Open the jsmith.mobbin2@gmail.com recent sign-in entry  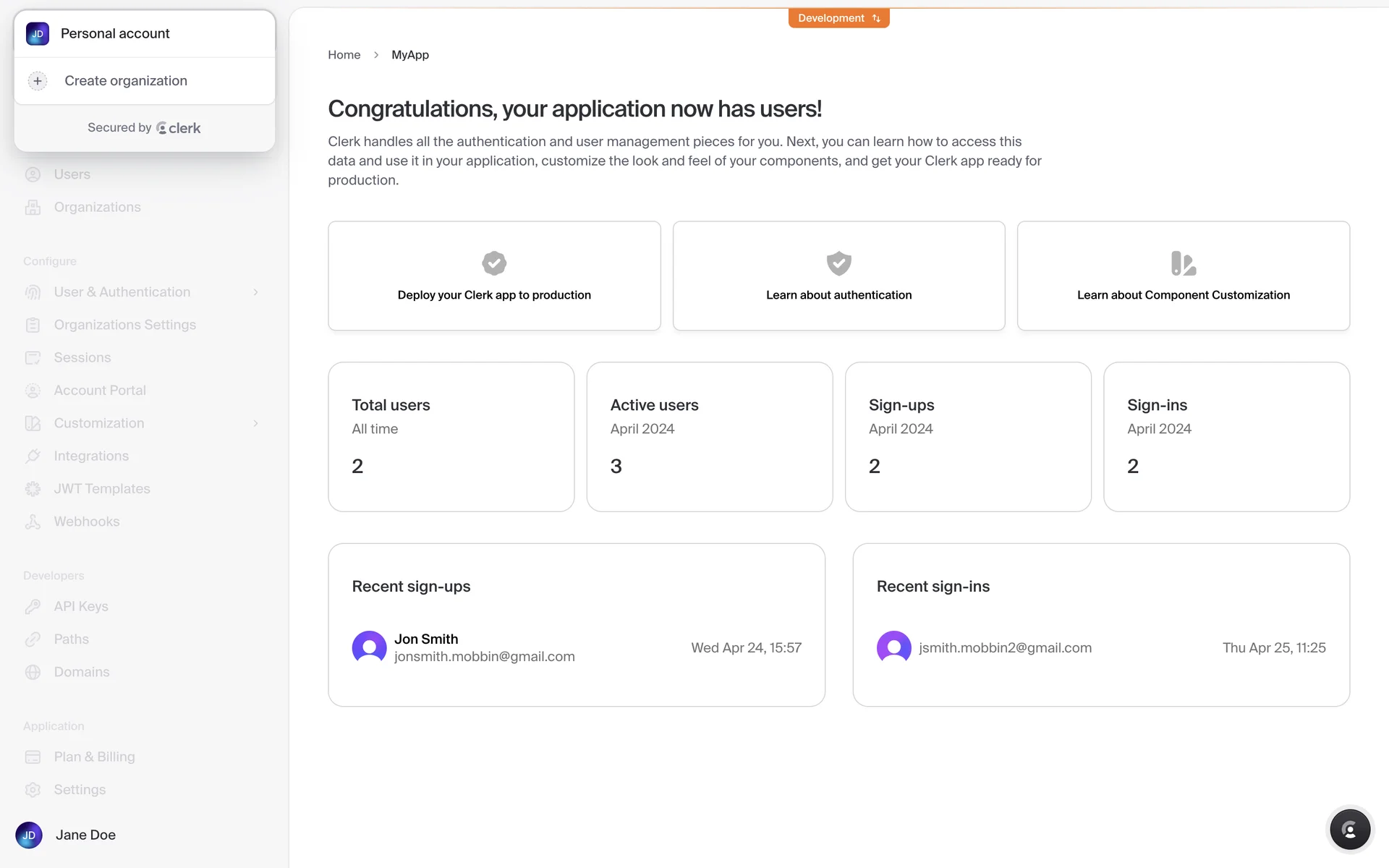[x=1005, y=648]
